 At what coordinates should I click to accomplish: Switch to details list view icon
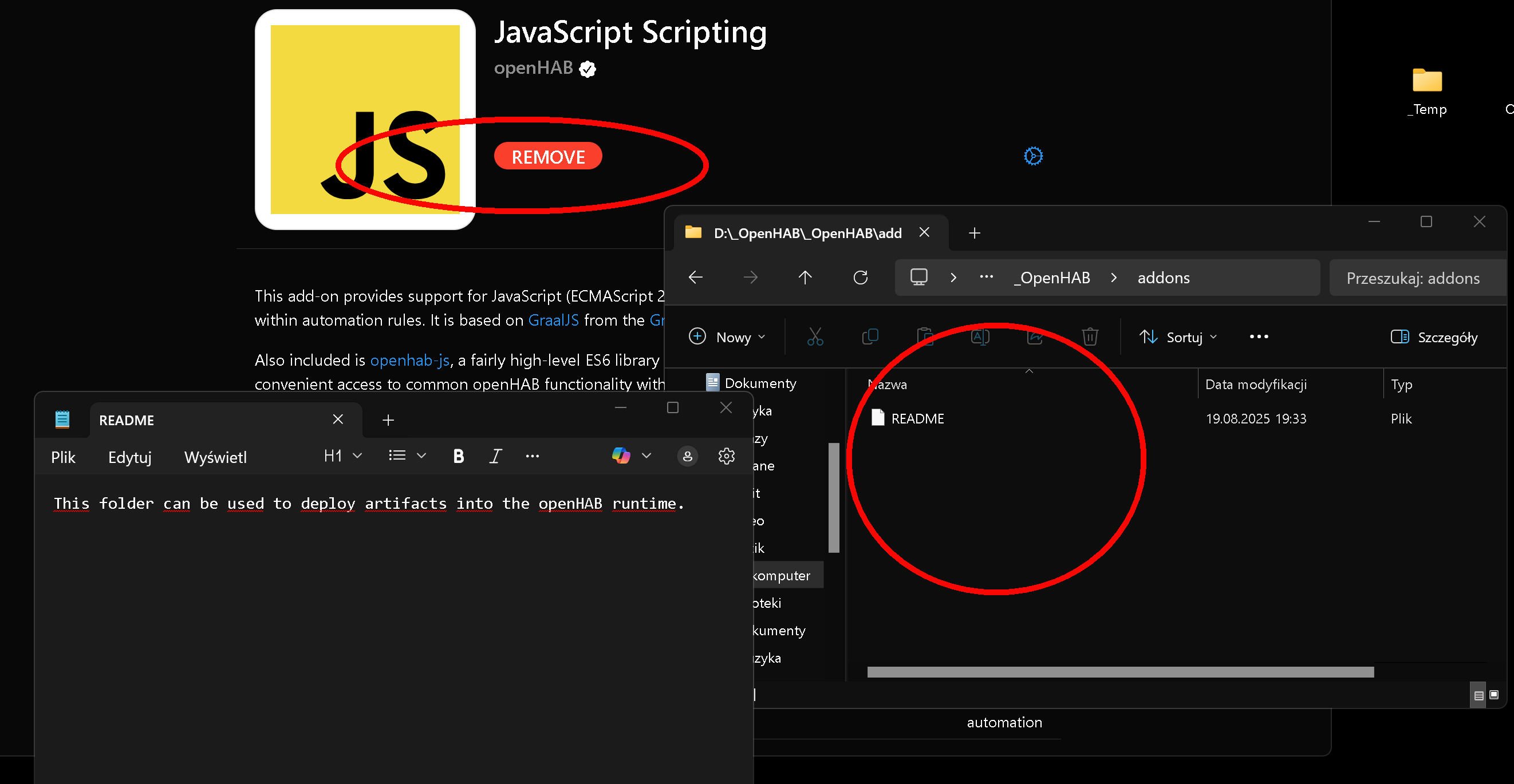1478,695
